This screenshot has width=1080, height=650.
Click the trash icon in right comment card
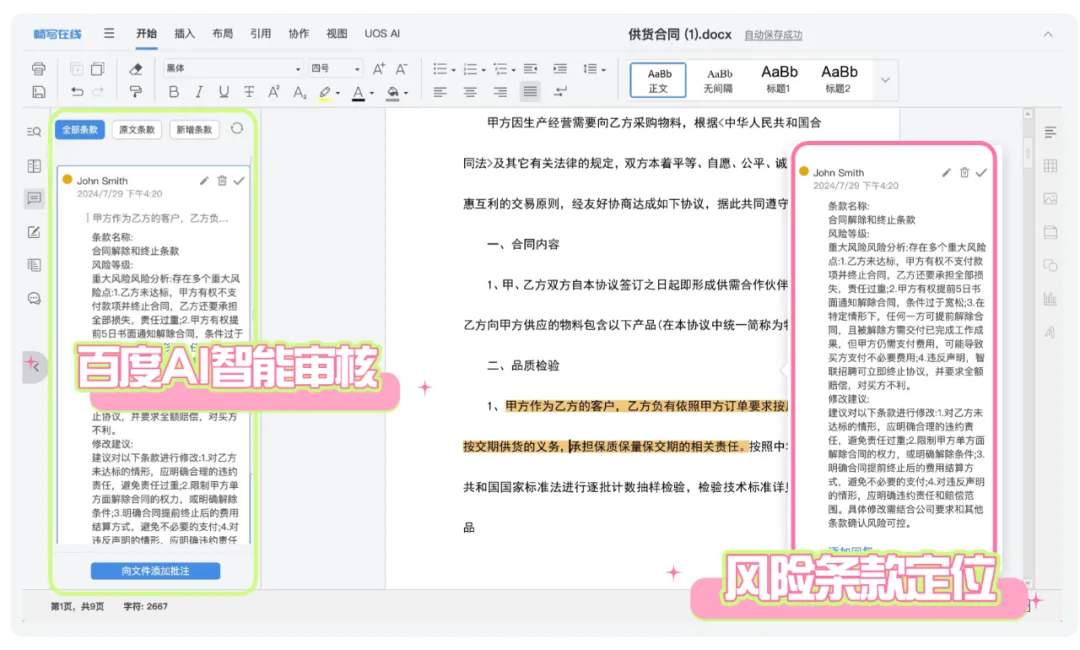point(964,173)
